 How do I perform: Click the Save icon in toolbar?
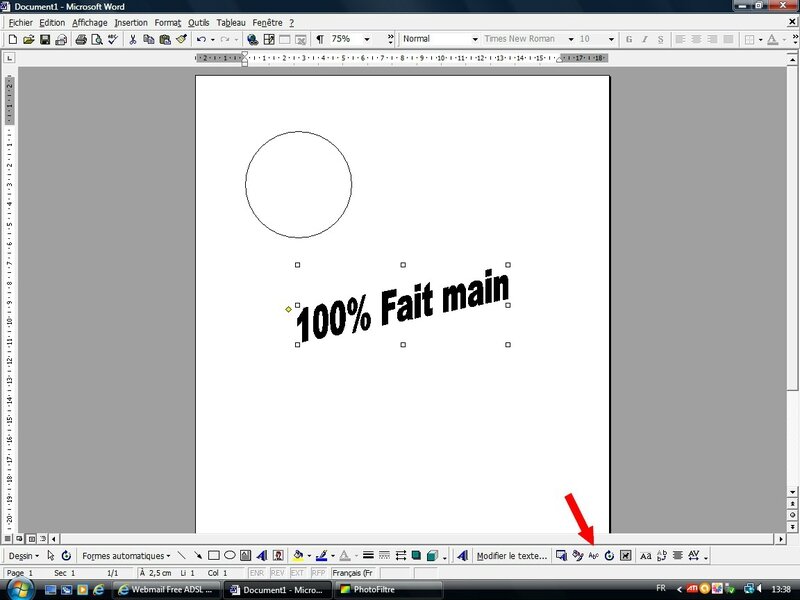tap(45, 39)
